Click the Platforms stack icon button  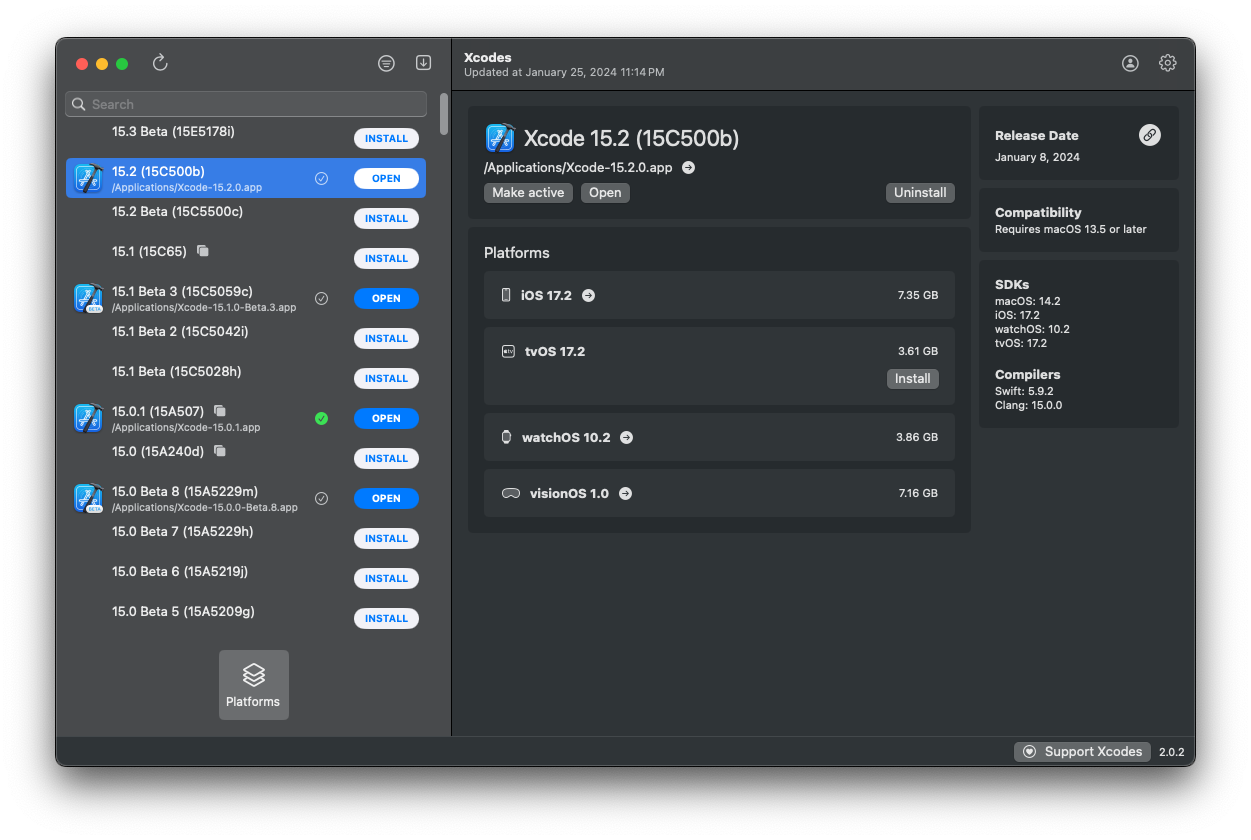[254, 685]
